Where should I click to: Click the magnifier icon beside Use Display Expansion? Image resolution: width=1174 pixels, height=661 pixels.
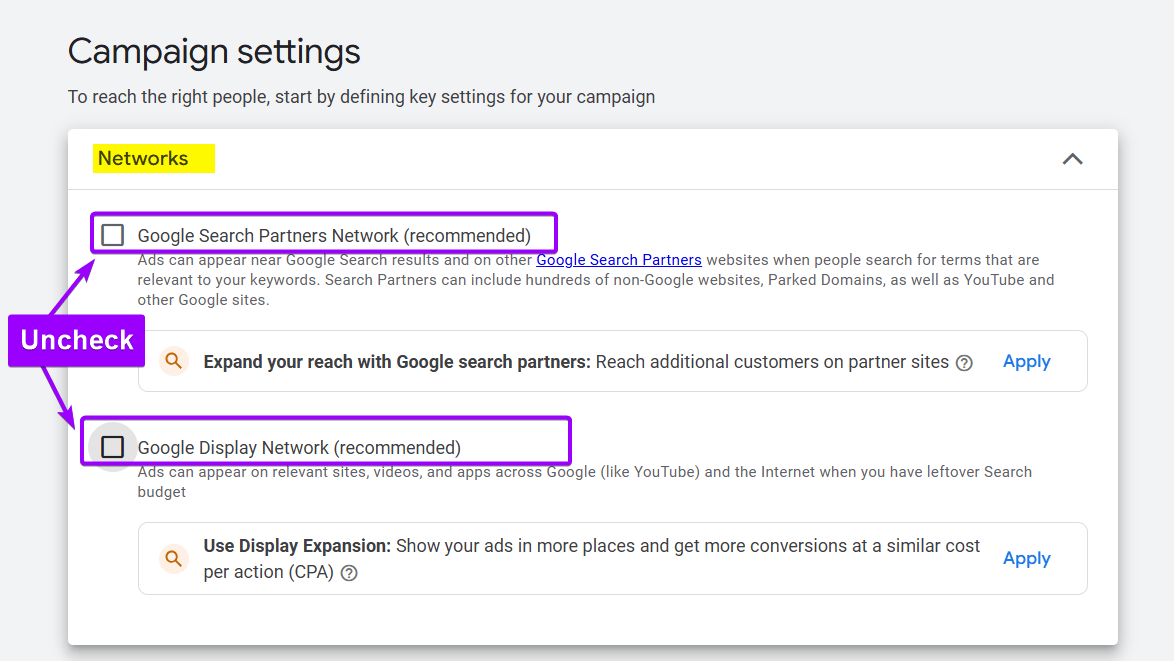point(173,558)
